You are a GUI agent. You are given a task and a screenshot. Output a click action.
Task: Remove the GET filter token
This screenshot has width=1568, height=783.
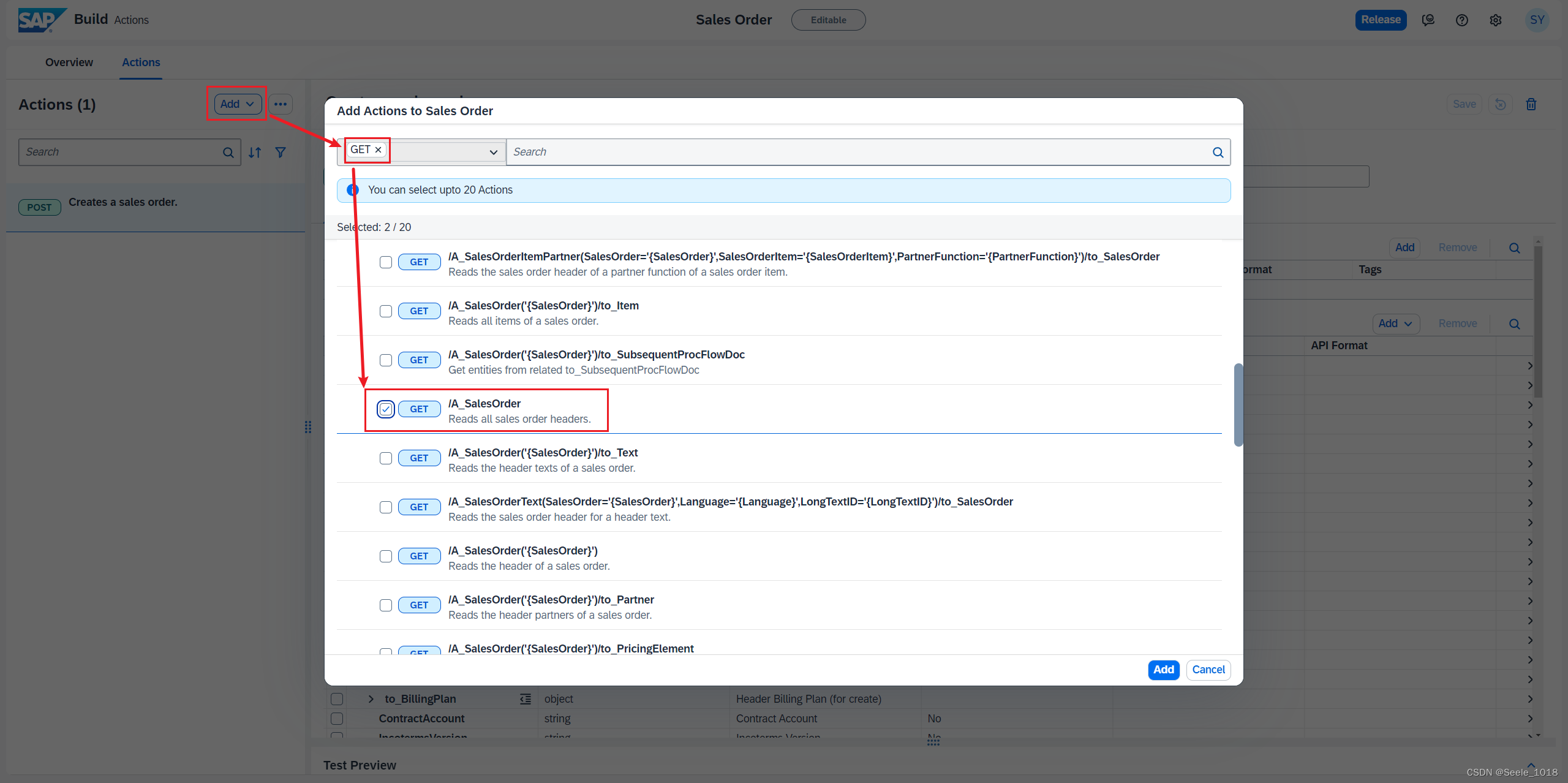(379, 149)
